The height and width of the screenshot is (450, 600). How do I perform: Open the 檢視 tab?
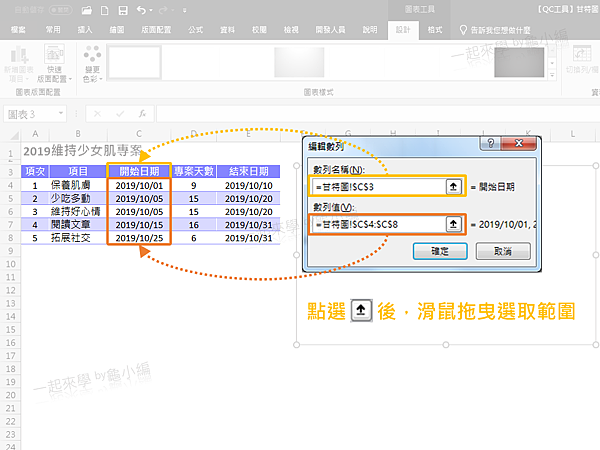point(291,30)
